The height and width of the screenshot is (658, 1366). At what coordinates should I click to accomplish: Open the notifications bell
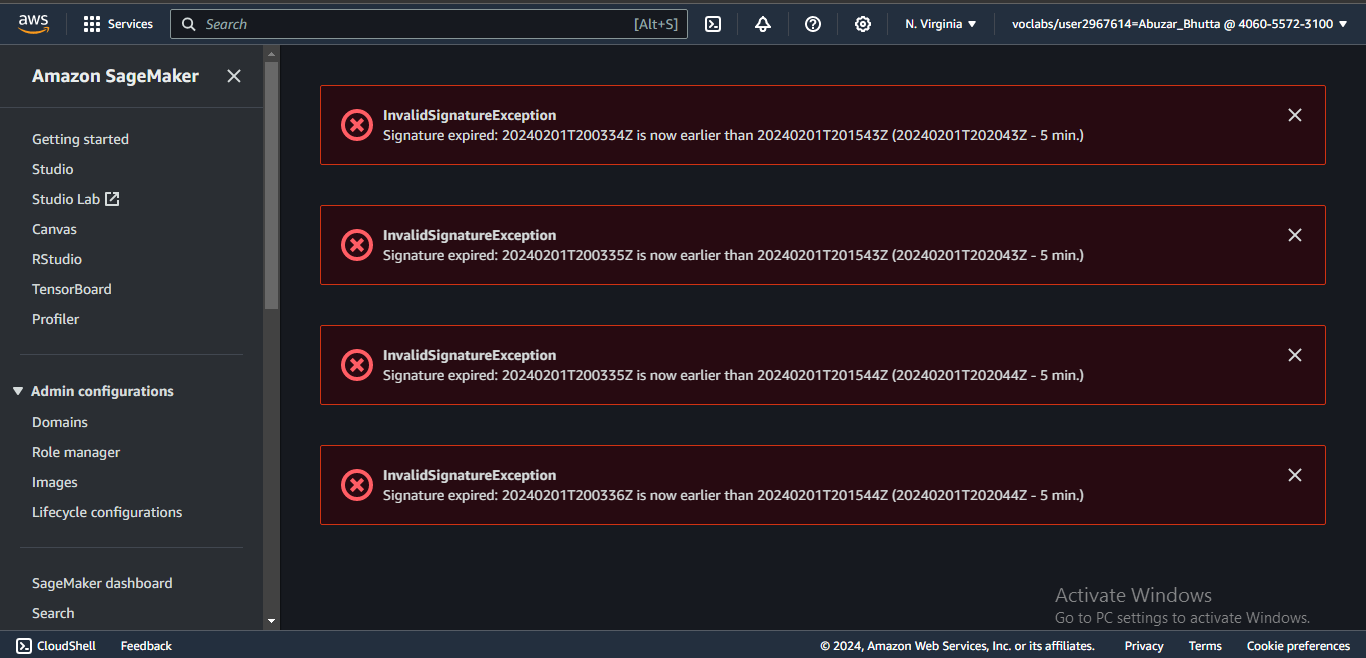click(763, 24)
